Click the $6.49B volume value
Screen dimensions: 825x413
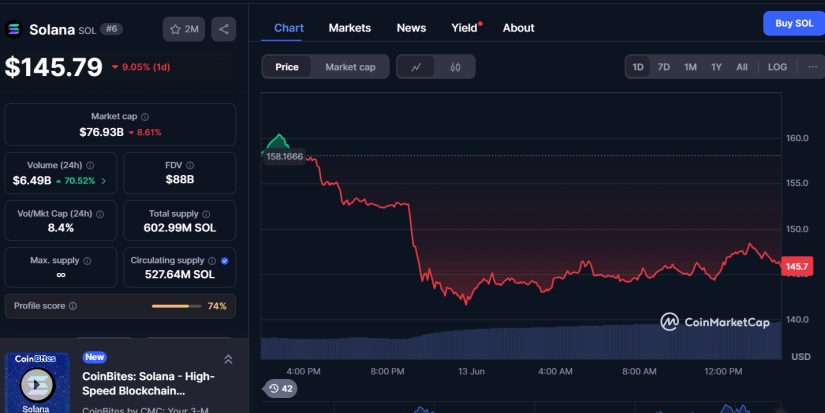(x=32, y=181)
